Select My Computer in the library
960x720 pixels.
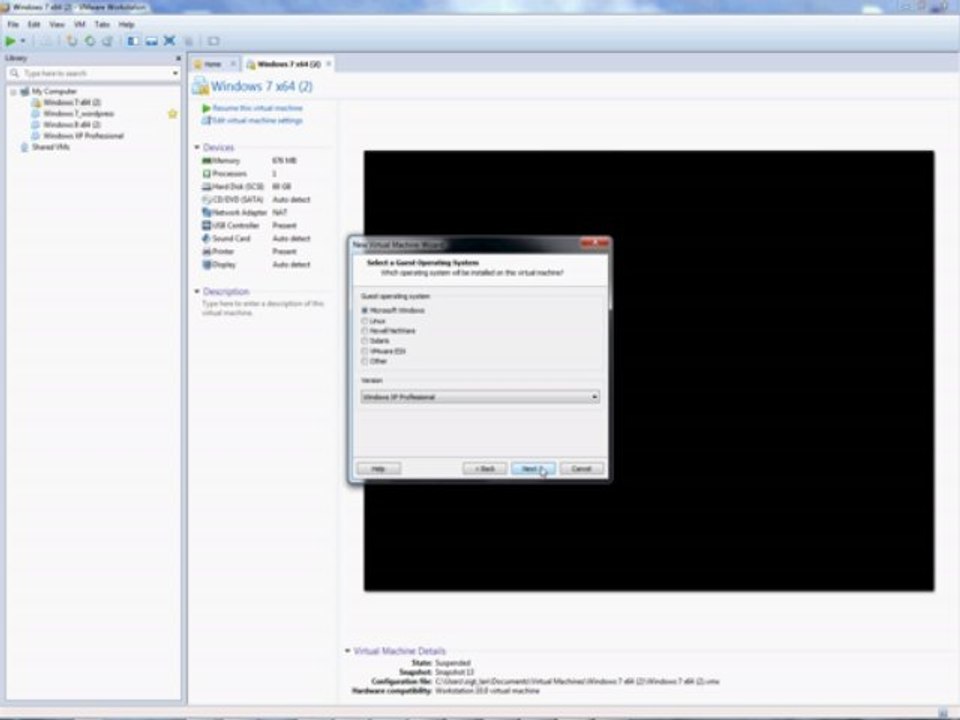point(54,91)
